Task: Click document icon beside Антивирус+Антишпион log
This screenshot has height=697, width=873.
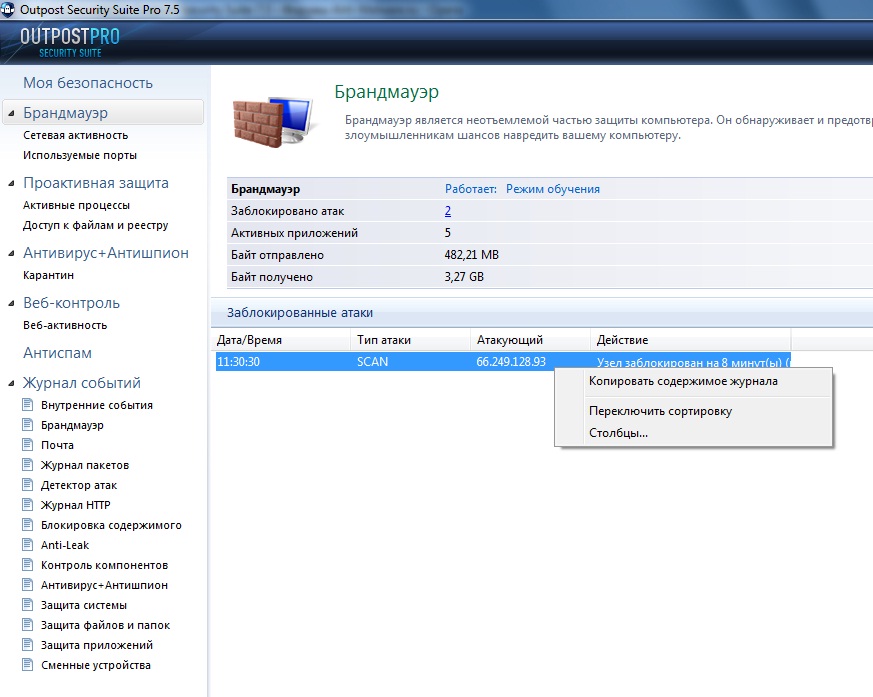Action: (27, 585)
